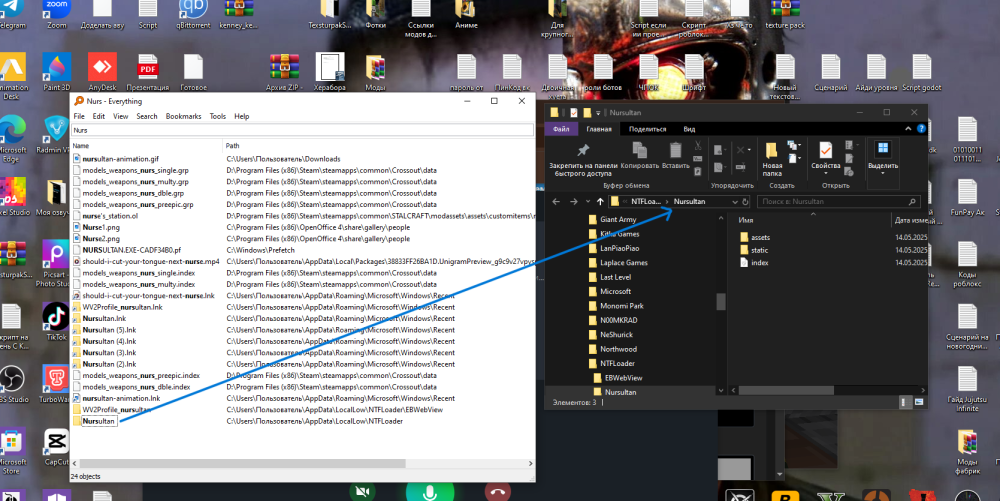Screen dimensions: 1000x501
Task: Toggle the camera off button in call bar
Action: 362,491
